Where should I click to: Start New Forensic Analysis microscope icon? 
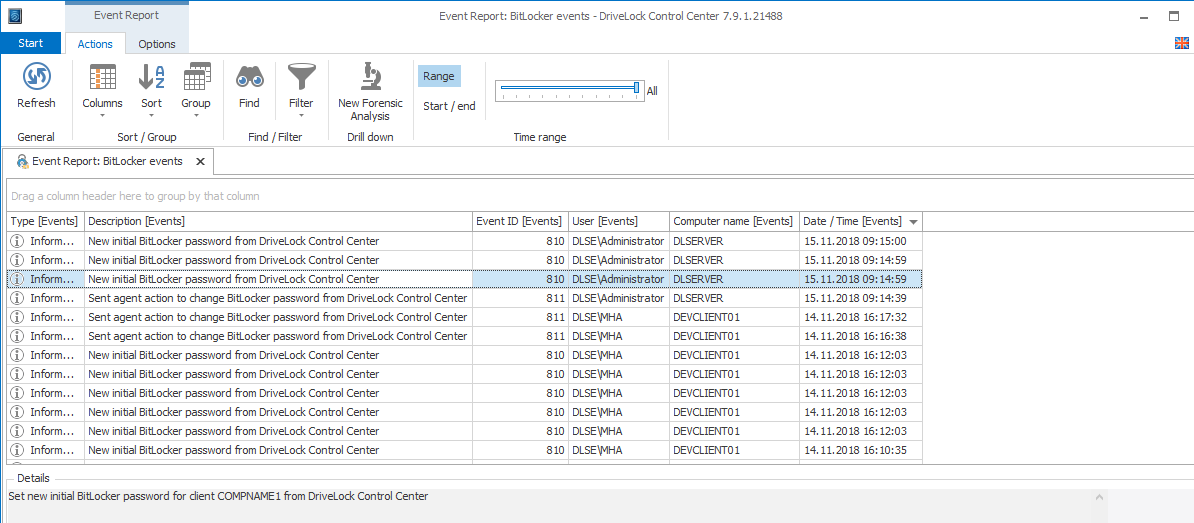click(x=370, y=78)
